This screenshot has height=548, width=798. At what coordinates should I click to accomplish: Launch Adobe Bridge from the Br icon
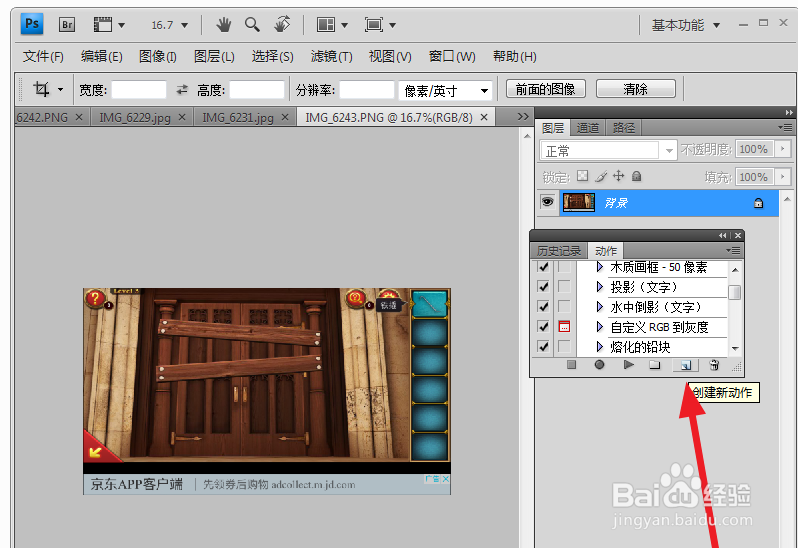(x=67, y=24)
